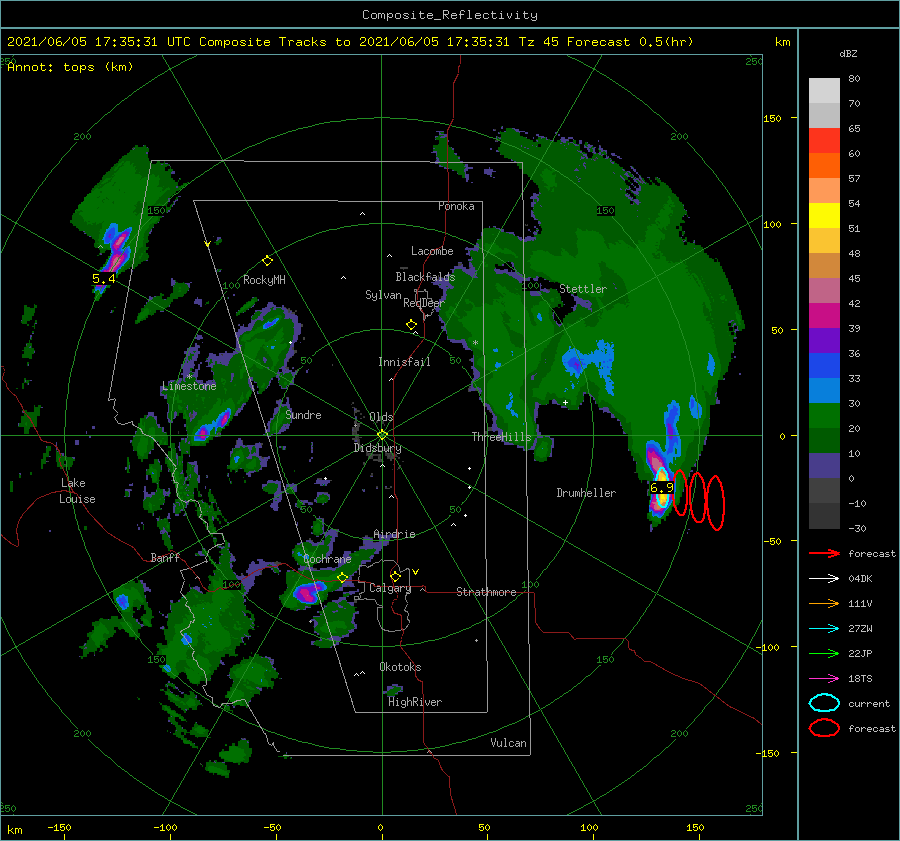Click the Annot: tops (km) label

70,67
